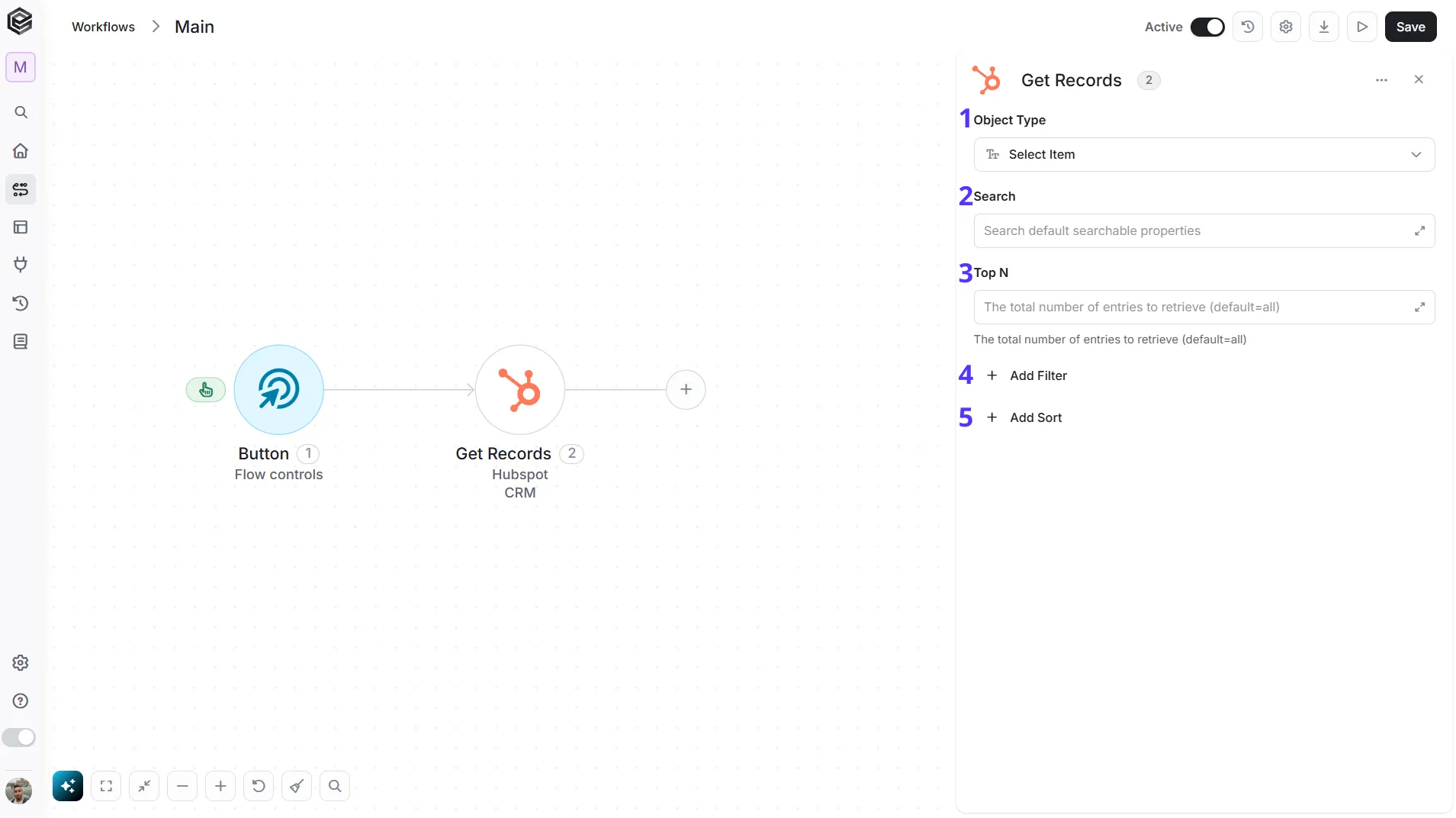This screenshot has width=1456, height=818.
Task: Click the fit-to-screen canvas icon
Action: 106,786
